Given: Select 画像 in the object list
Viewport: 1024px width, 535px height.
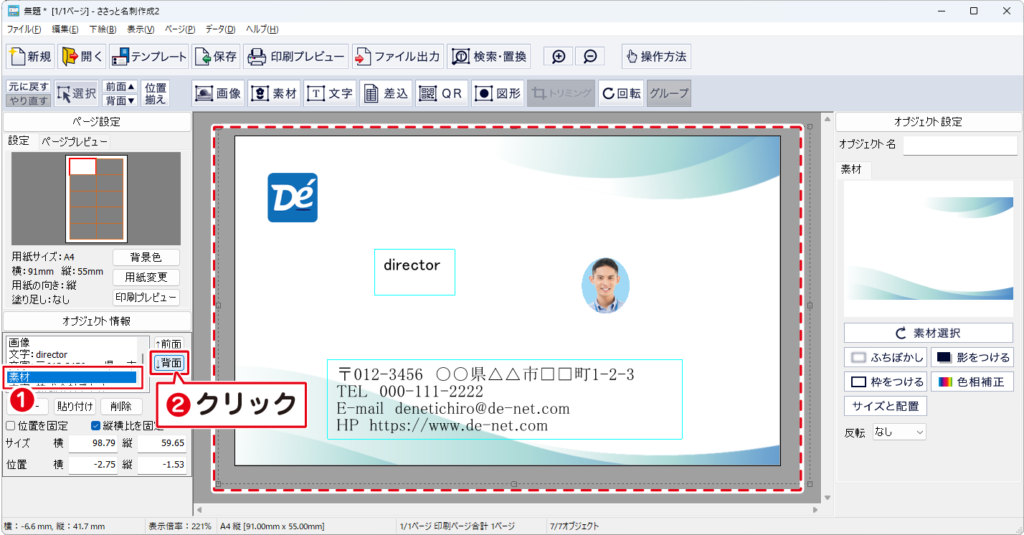Looking at the screenshot, I should click(71, 342).
